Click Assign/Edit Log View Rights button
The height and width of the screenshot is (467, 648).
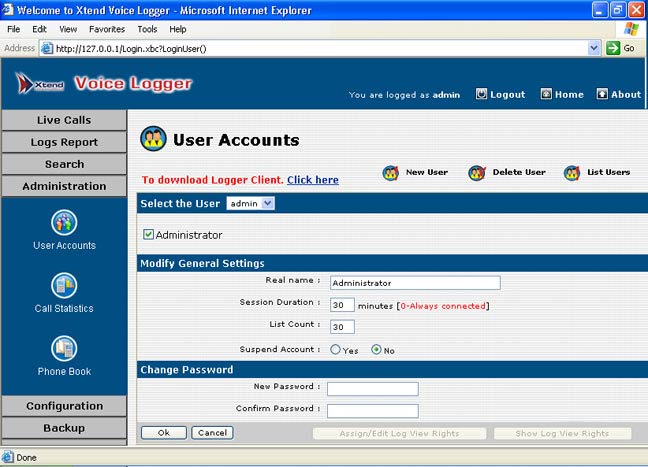tap(399, 434)
